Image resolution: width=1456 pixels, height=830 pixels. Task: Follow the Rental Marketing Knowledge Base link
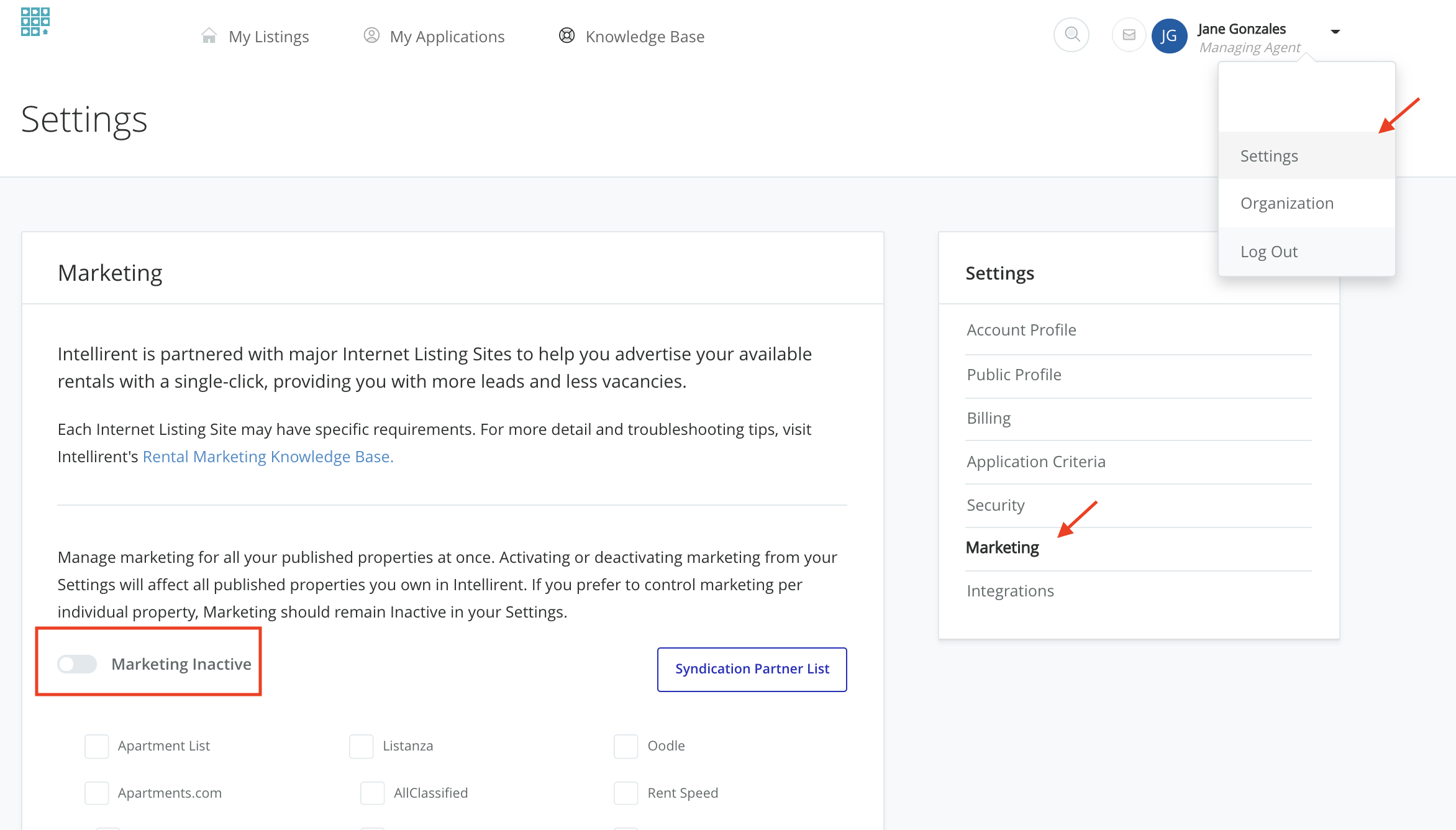pyautogui.click(x=268, y=457)
